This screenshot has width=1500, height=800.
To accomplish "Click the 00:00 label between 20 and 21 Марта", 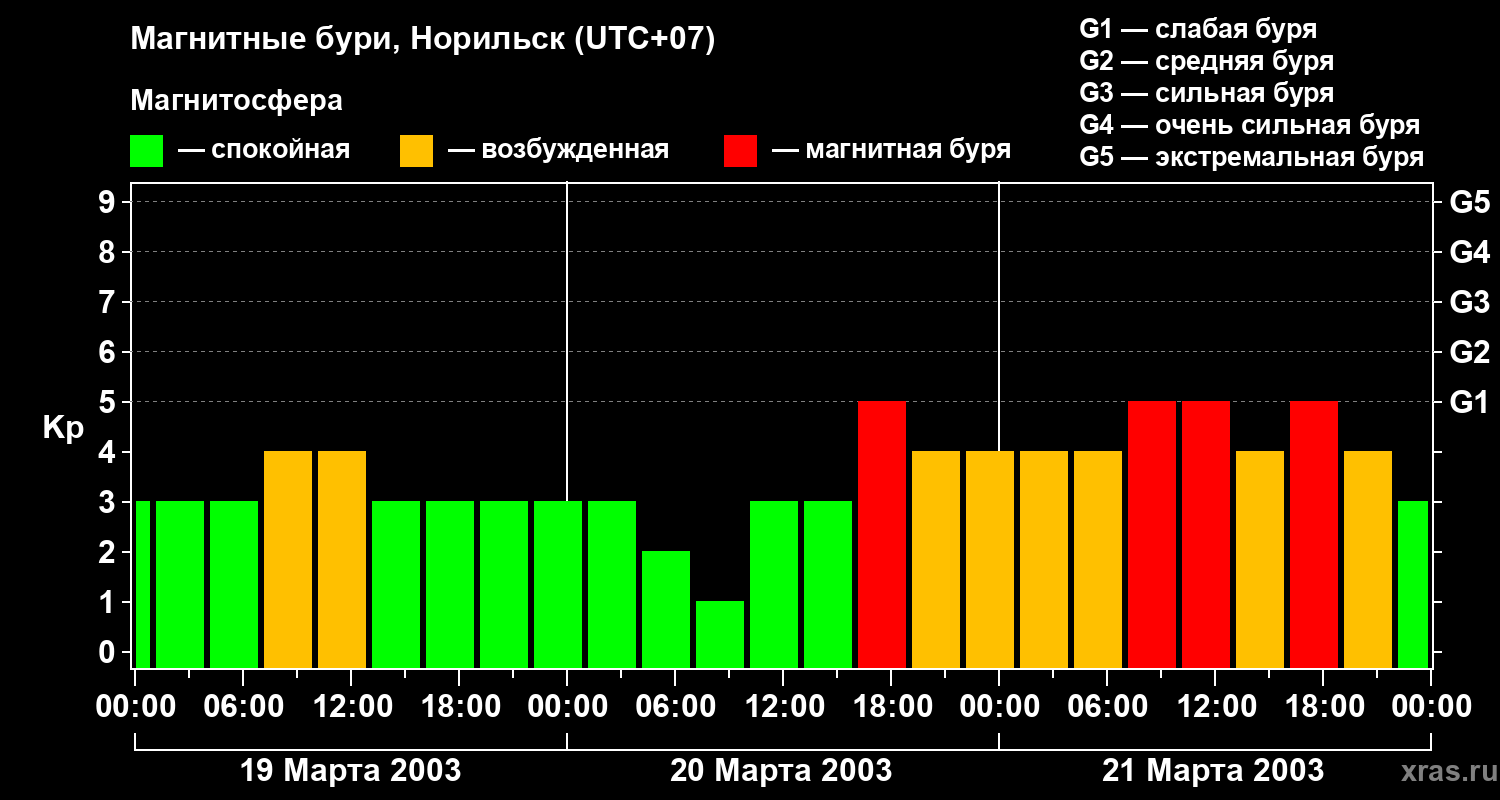I will pyautogui.click(x=999, y=706).
